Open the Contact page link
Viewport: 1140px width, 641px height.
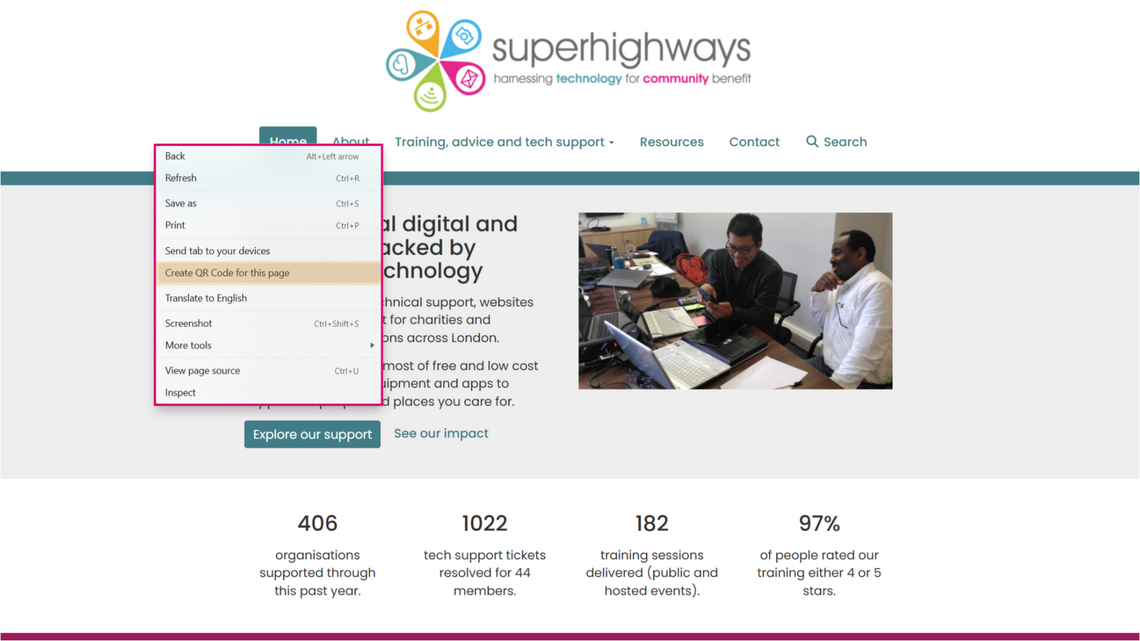click(754, 142)
